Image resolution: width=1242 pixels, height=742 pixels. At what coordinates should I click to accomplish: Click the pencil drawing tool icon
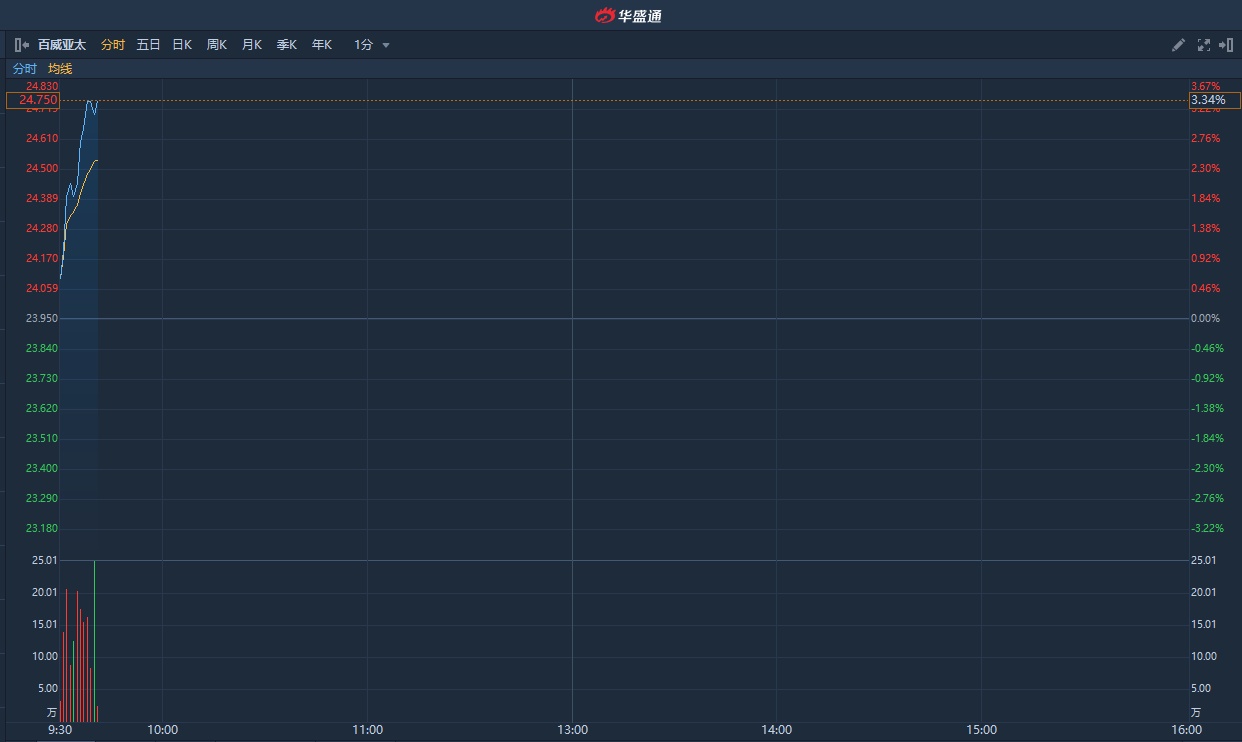coord(1178,45)
